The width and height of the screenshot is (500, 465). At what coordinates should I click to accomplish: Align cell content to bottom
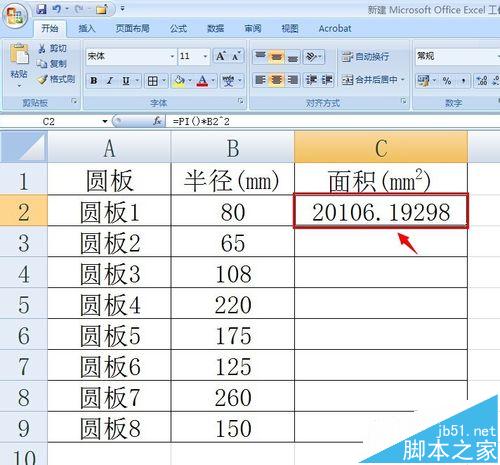(x=292, y=57)
